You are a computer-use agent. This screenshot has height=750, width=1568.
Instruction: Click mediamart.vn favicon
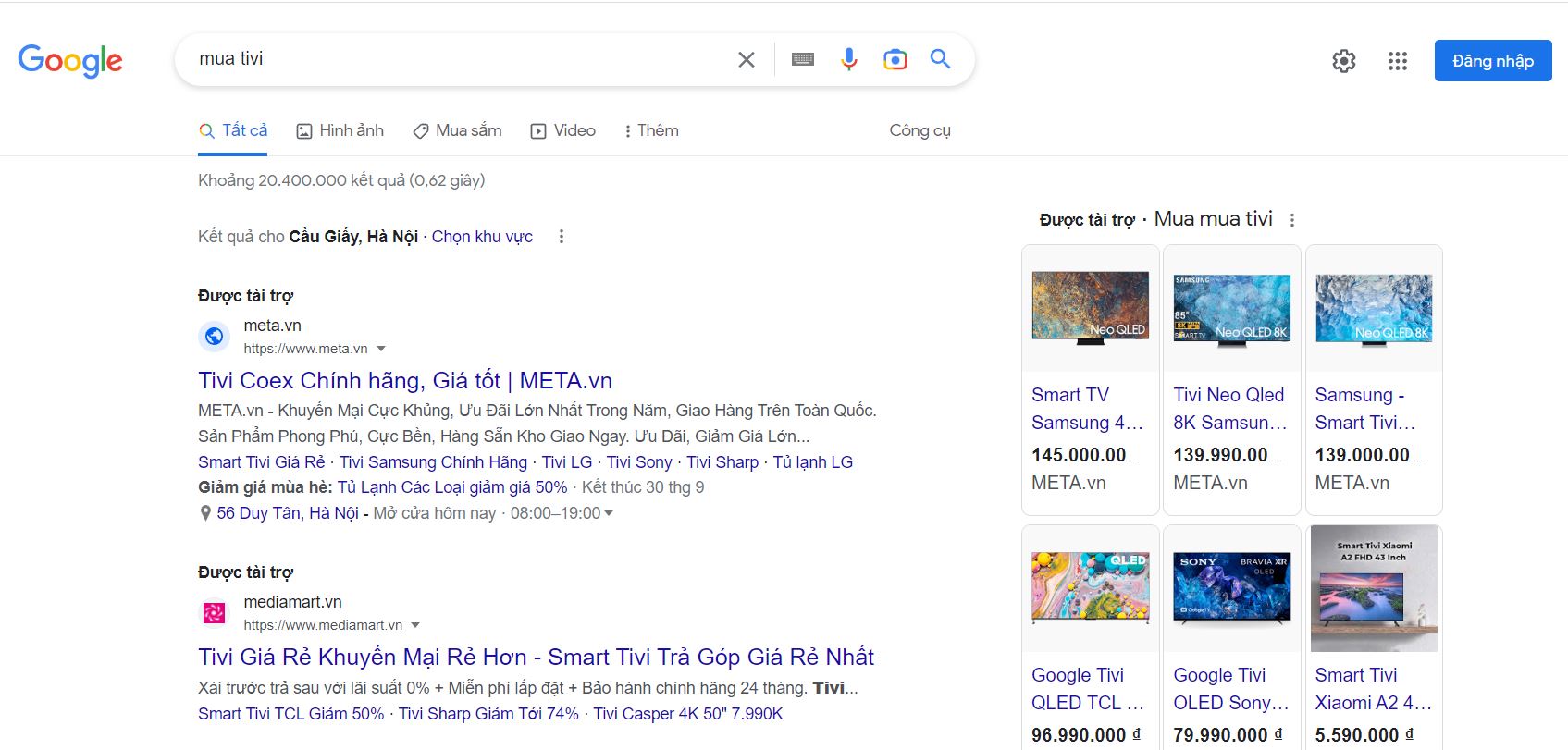click(214, 613)
